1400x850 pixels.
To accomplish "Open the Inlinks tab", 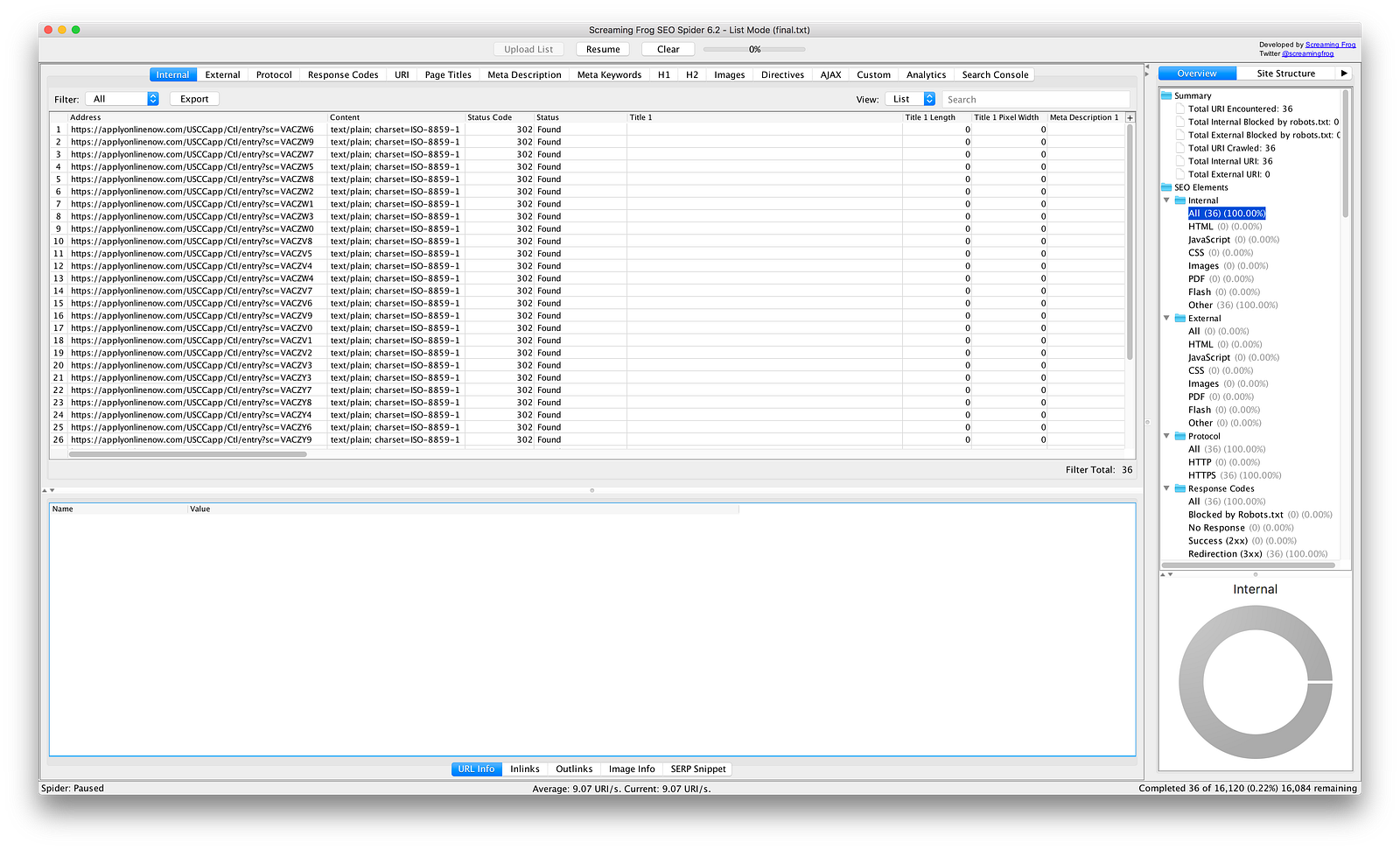I will pos(525,769).
